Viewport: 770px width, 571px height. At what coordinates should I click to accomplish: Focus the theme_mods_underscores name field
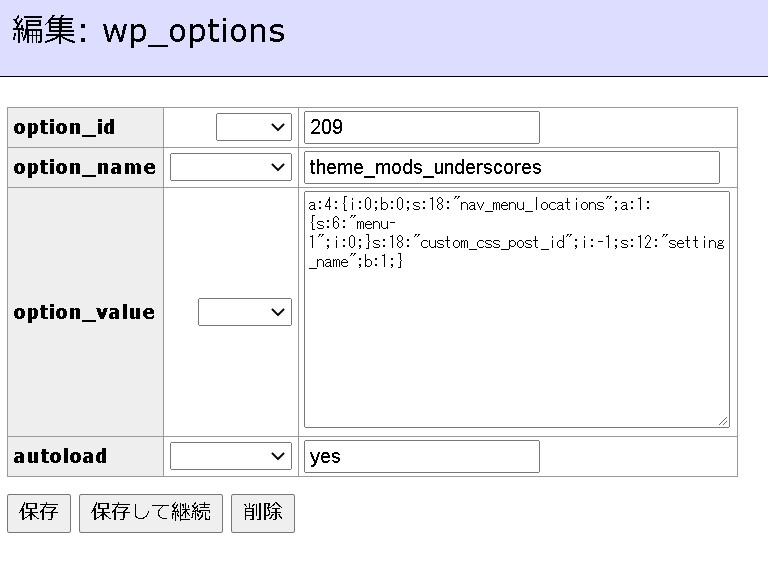(511, 167)
